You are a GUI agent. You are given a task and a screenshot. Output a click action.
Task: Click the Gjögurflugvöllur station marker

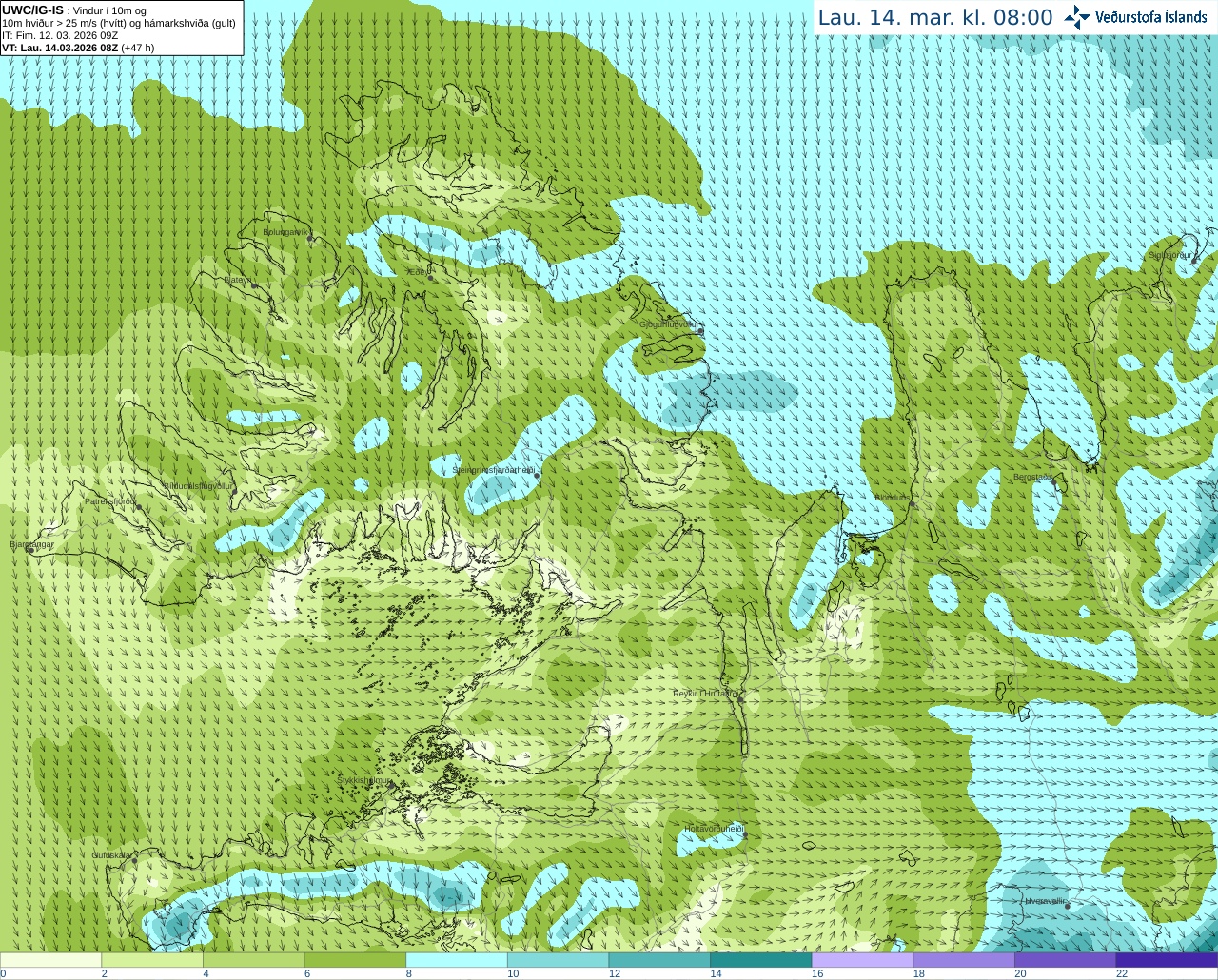click(x=700, y=330)
